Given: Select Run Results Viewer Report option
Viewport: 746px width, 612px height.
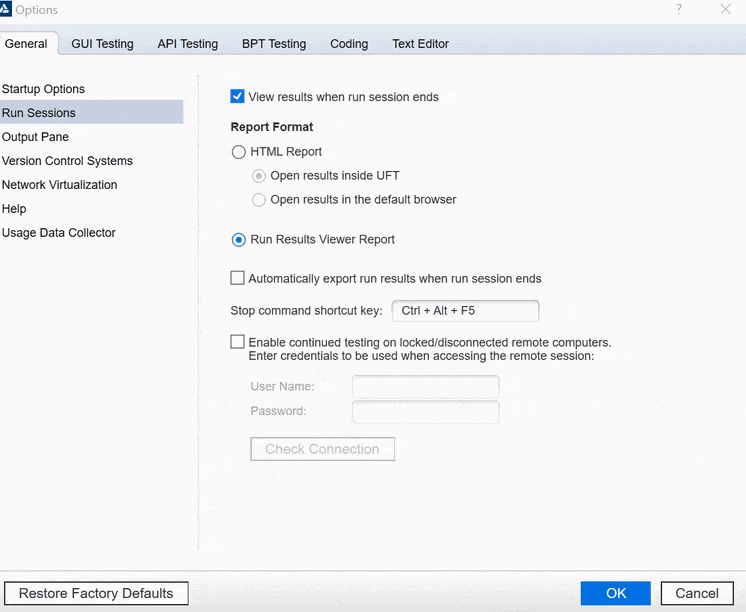Looking at the screenshot, I should 239,240.
